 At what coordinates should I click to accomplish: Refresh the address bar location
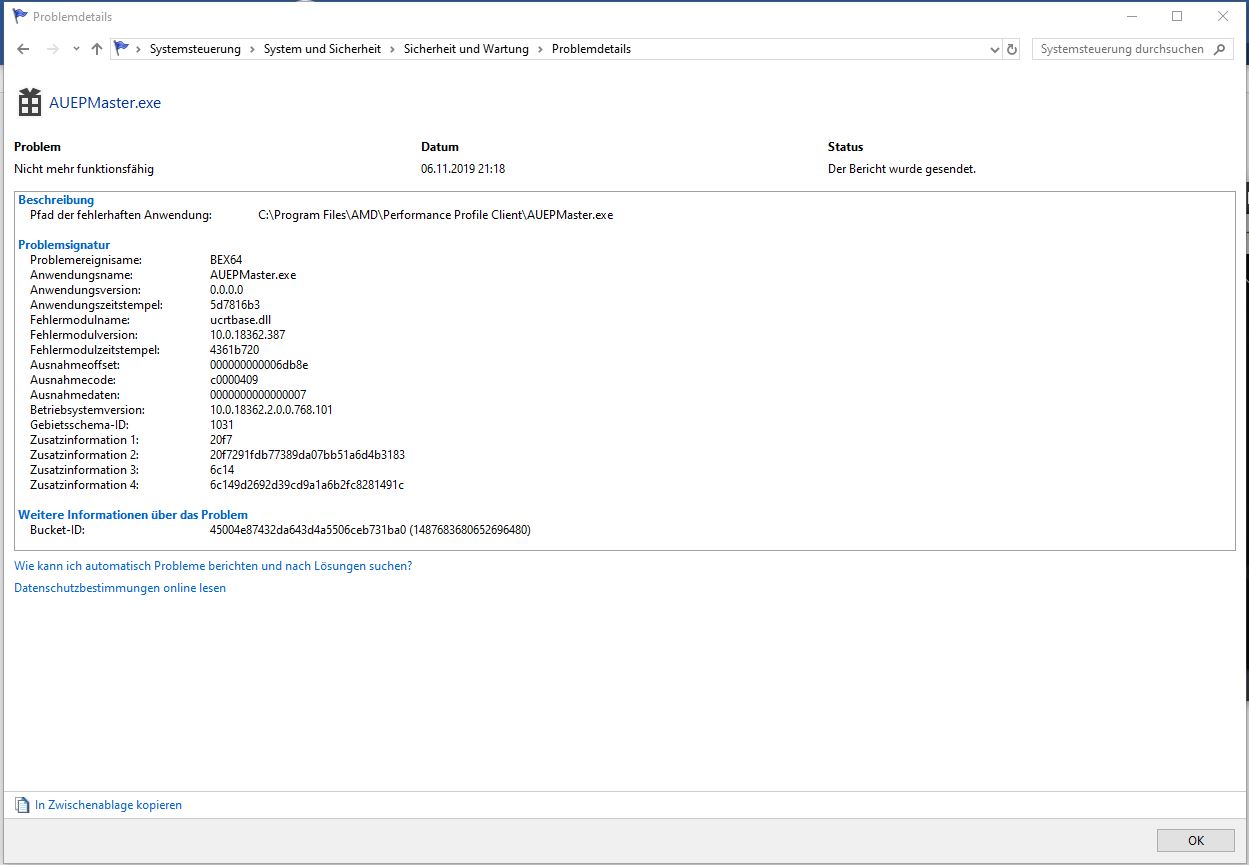click(x=1012, y=49)
